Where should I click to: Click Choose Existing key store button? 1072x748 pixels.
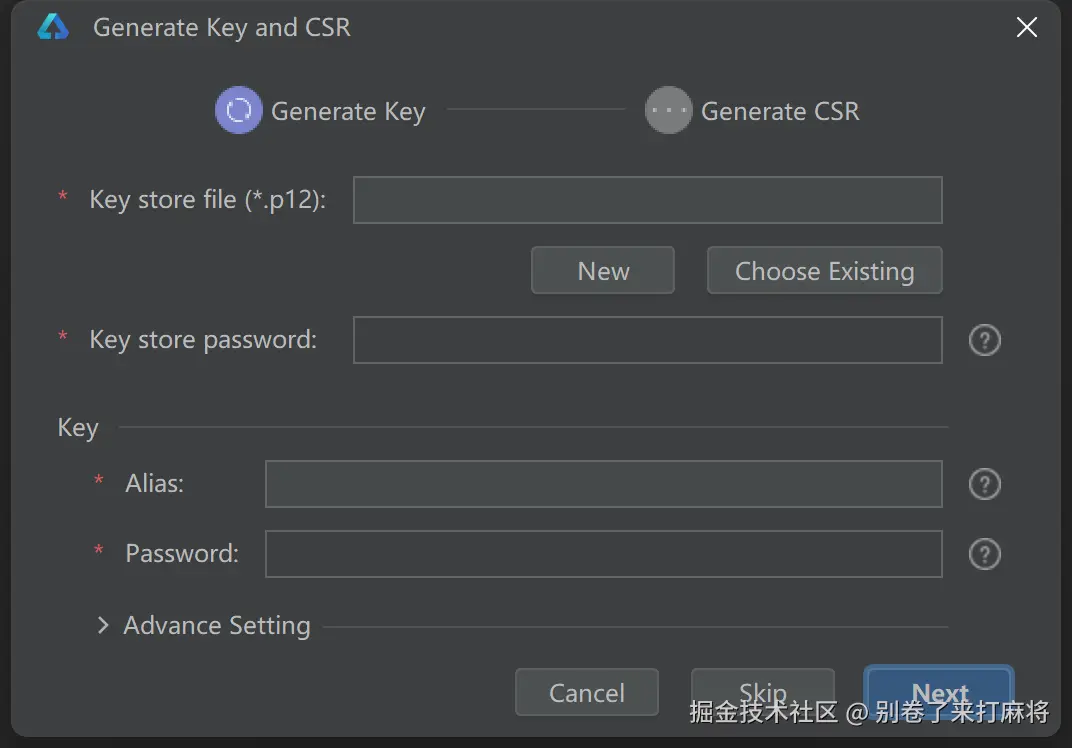coord(824,271)
